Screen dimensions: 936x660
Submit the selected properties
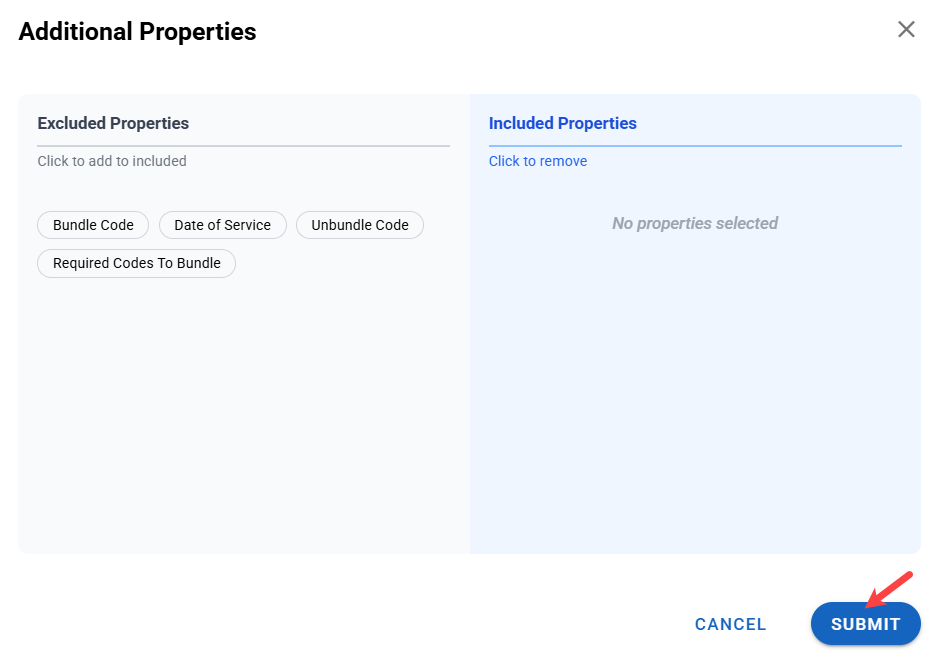coord(865,624)
